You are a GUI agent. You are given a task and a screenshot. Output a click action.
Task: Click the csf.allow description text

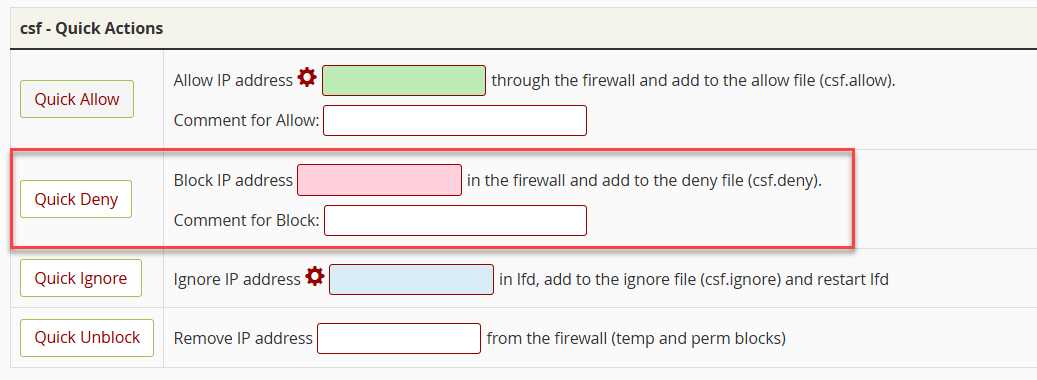click(x=694, y=81)
